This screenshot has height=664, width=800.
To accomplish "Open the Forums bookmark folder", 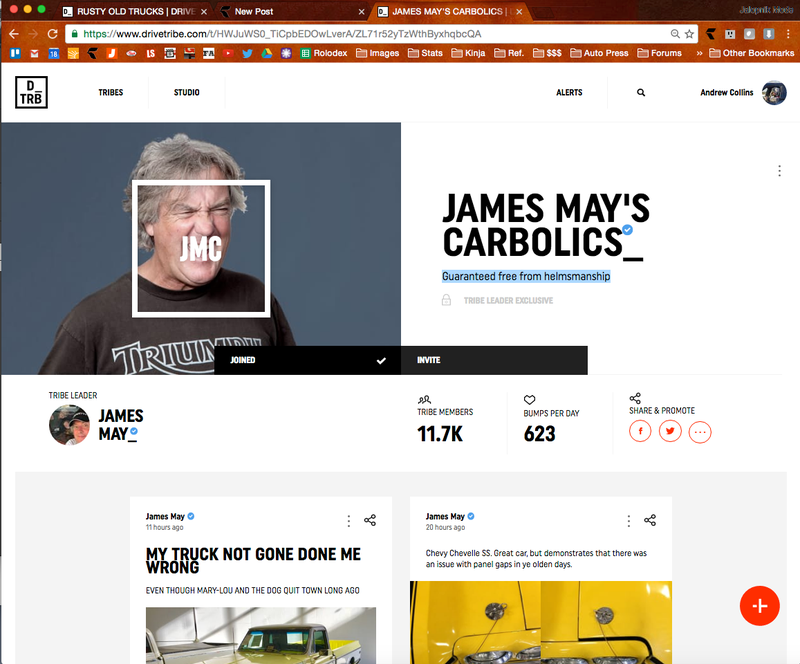I will tap(660, 53).
